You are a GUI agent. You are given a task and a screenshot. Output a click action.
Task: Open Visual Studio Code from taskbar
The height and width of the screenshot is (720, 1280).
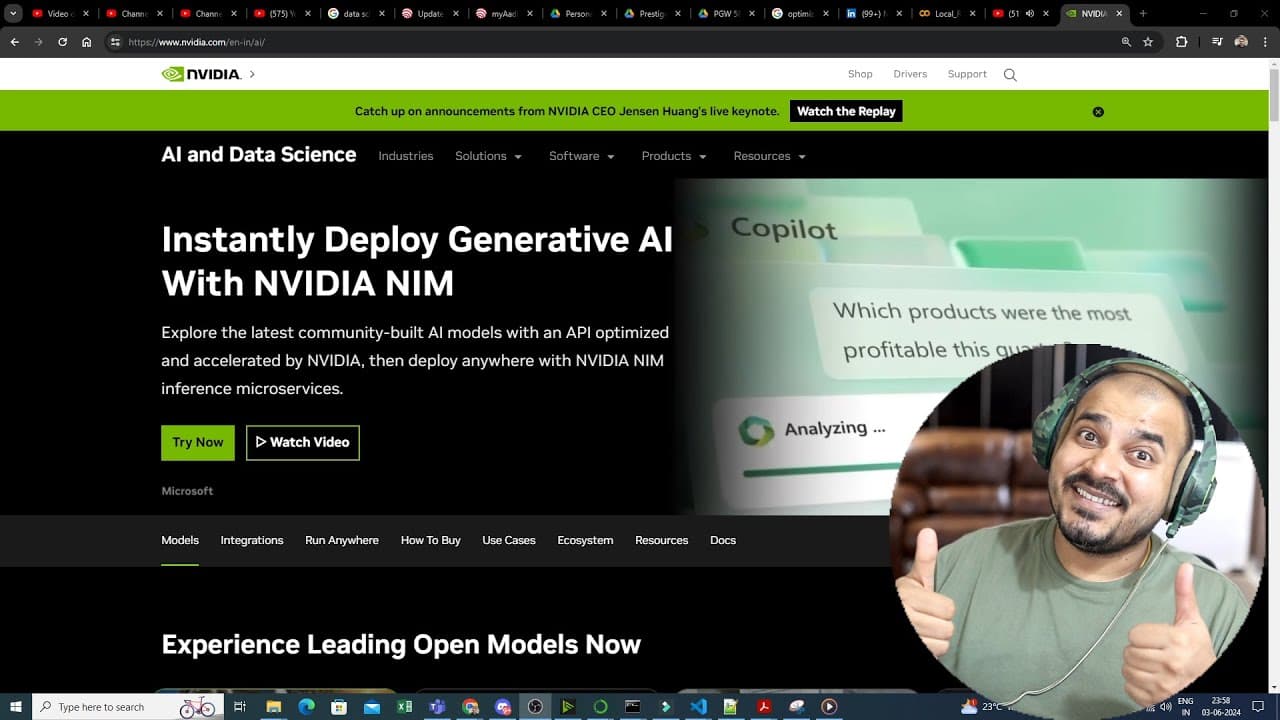[x=698, y=707]
